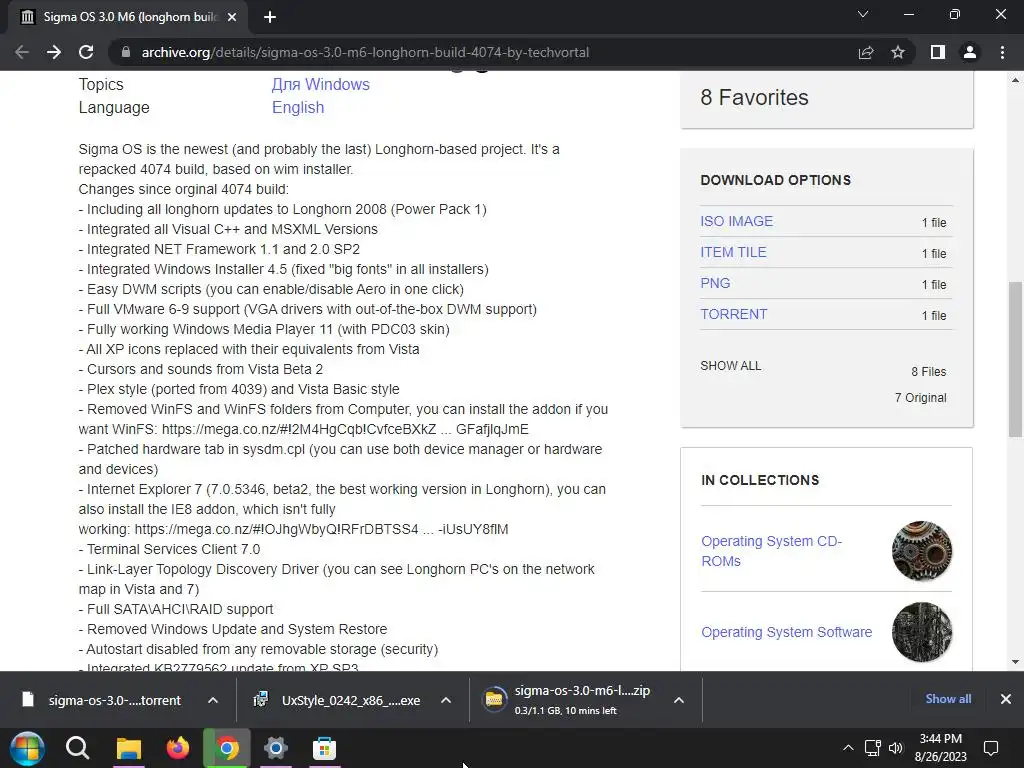1024x768 pixels.
Task: Show hidden system tray icons
Action: click(848, 748)
